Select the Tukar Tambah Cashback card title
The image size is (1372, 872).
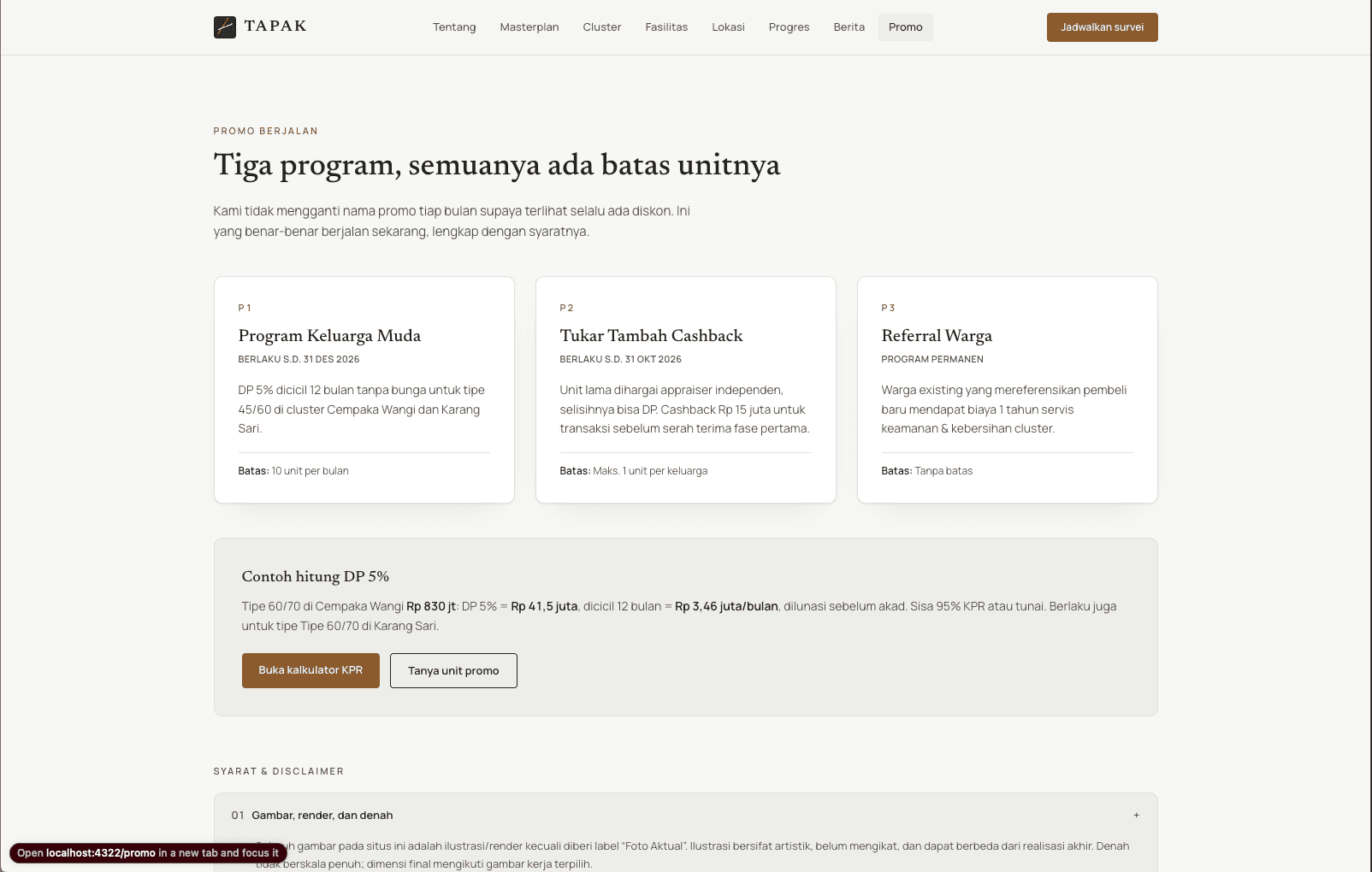[x=651, y=335]
